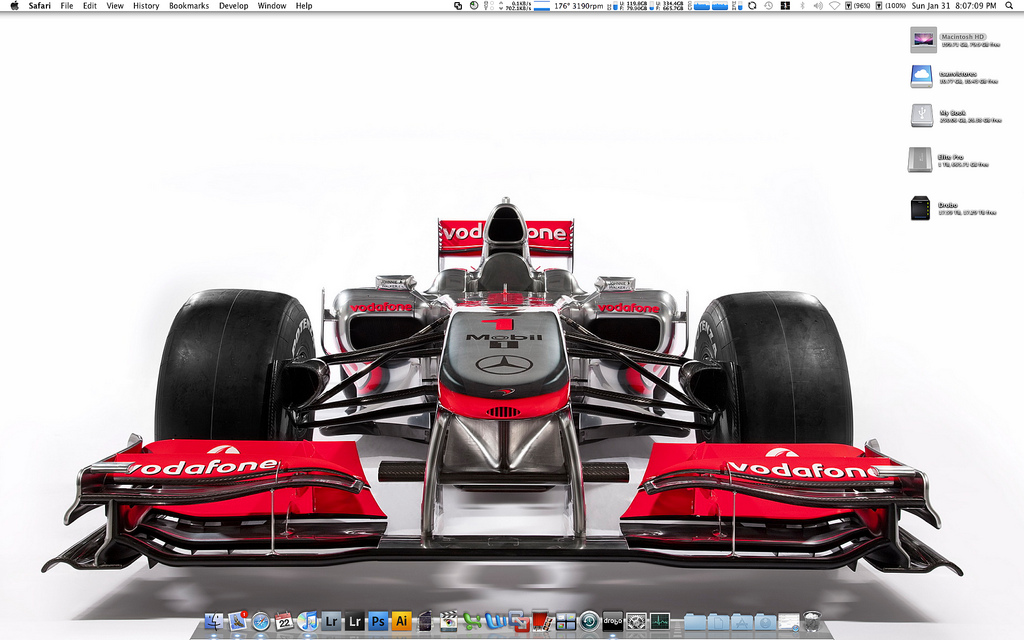Screen dimensions: 1024x640
Task: Open System Preferences gear icon
Action: [x=636, y=621]
